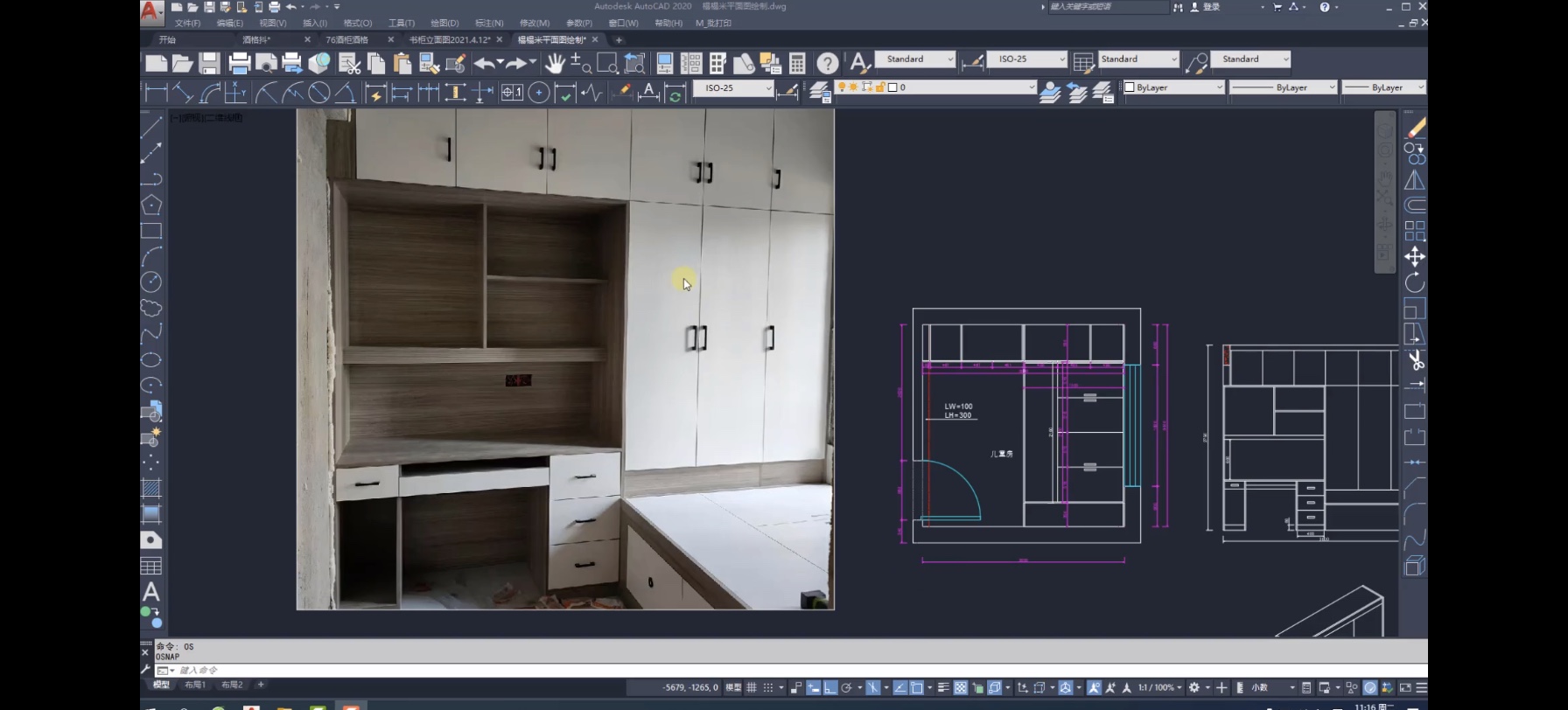The height and width of the screenshot is (710, 1568).
Task: Expand the layer 0 dropdown list
Action: 1031,87
